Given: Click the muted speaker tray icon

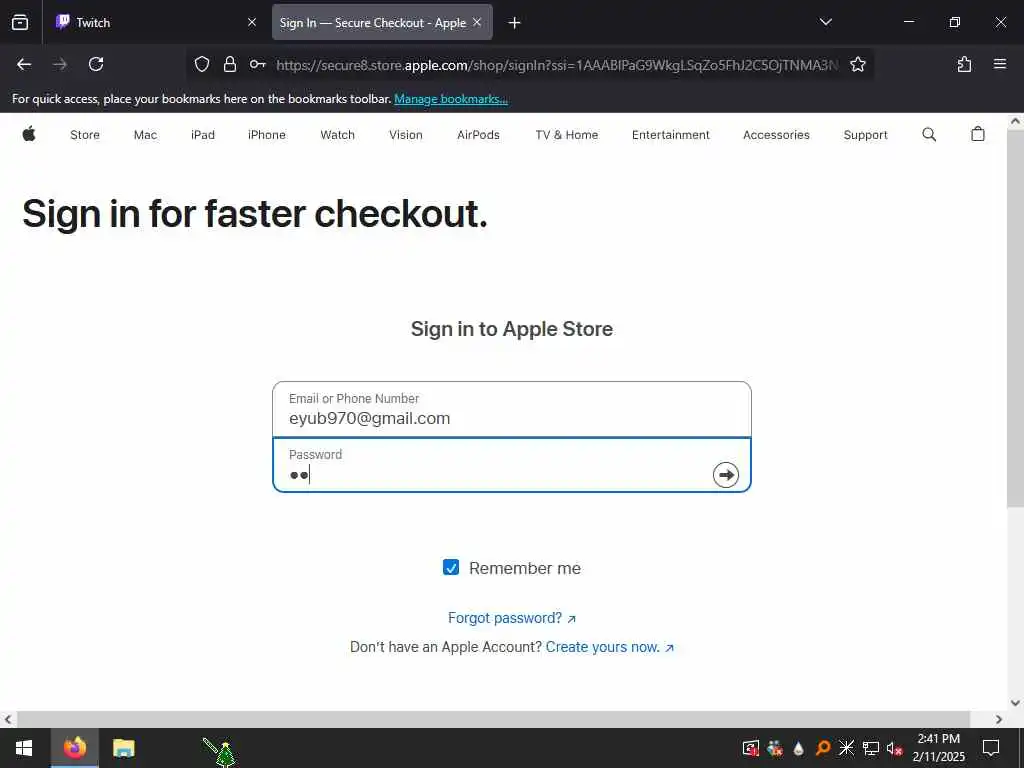Looking at the screenshot, I should 894,748.
